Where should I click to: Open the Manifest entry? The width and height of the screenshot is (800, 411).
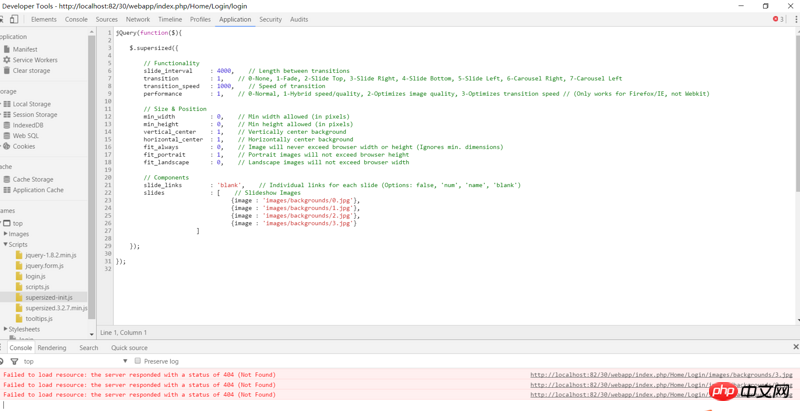[25, 49]
